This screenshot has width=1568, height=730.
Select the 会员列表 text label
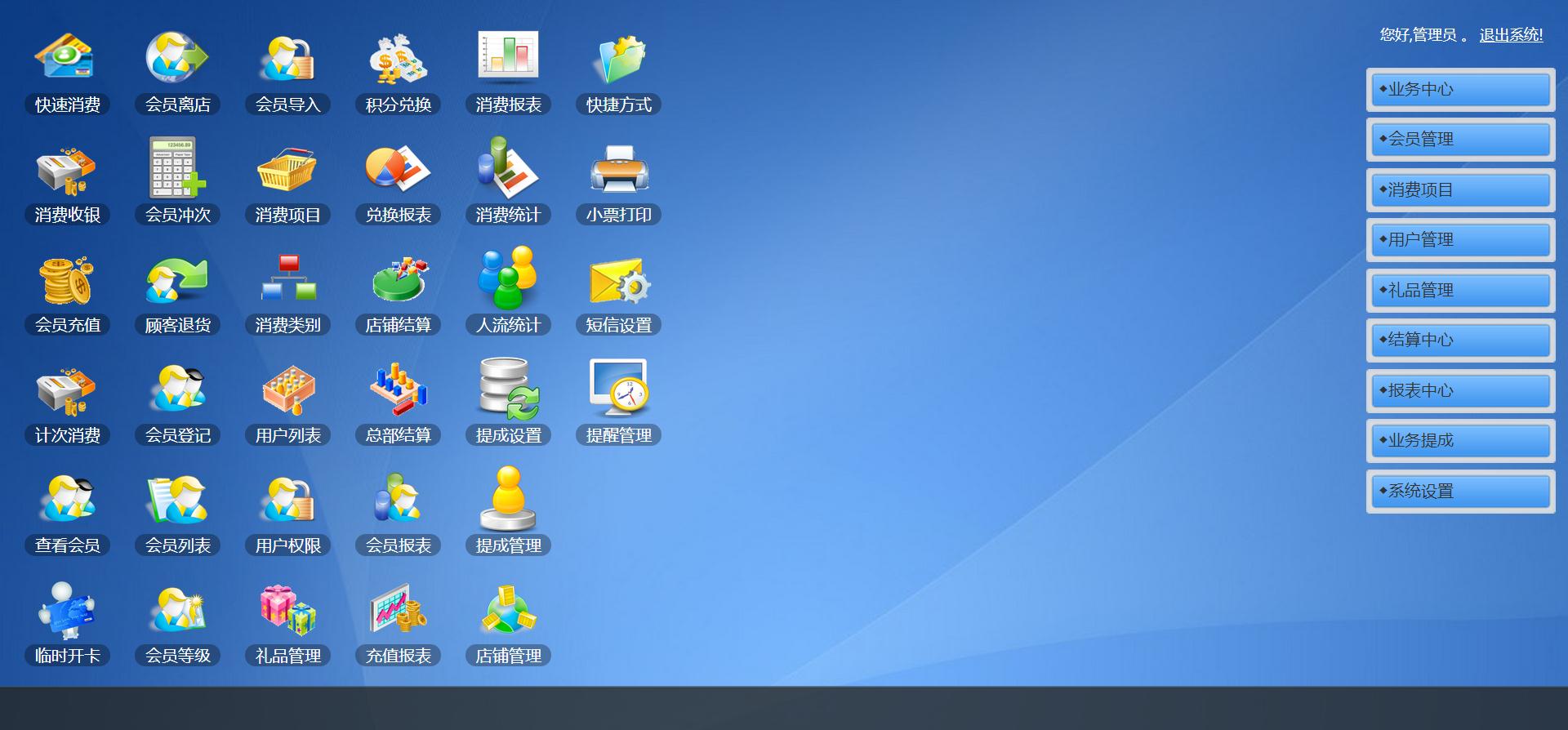pos(178,545)
